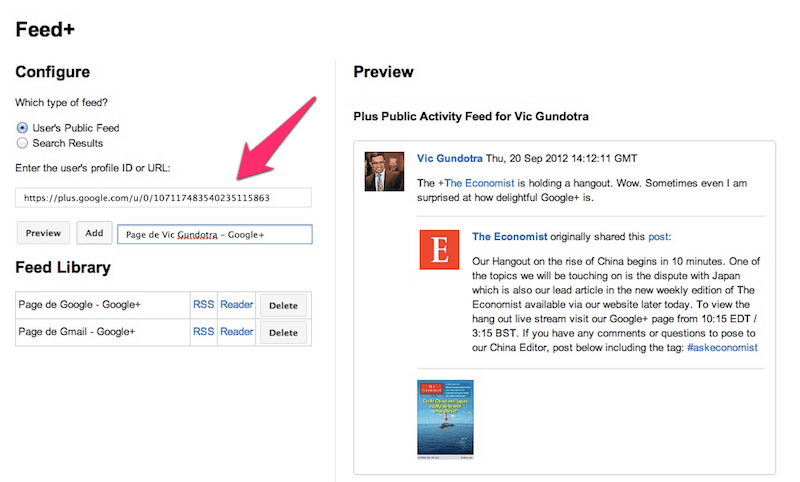Viewport: 800px width, 482px height.
Task: Open The Economist bold name link
Action: (x=509, y=237)
